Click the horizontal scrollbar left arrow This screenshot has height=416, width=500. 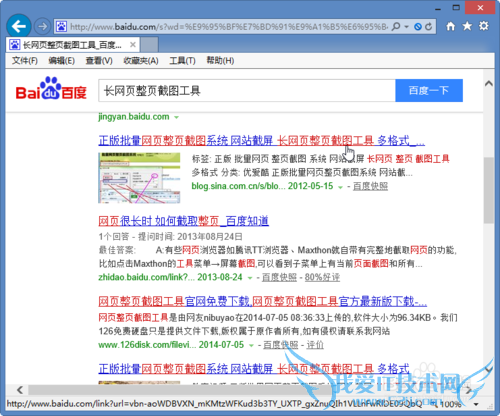pyautogui.click(x=20, y=390)
